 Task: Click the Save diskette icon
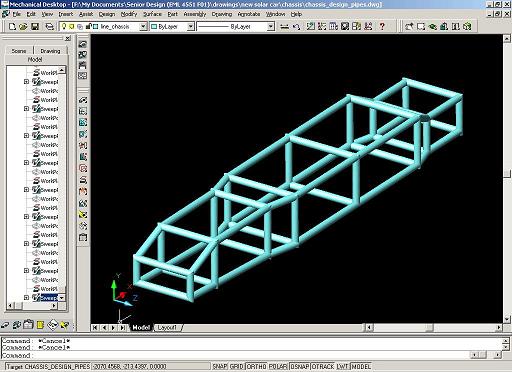coord(35,27)
